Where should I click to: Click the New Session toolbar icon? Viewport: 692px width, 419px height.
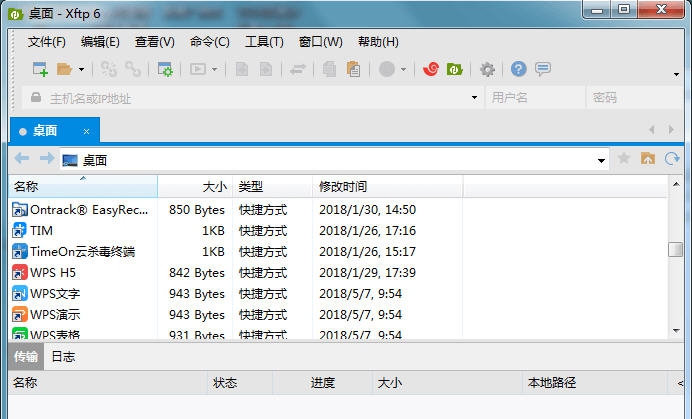(40, 69)
